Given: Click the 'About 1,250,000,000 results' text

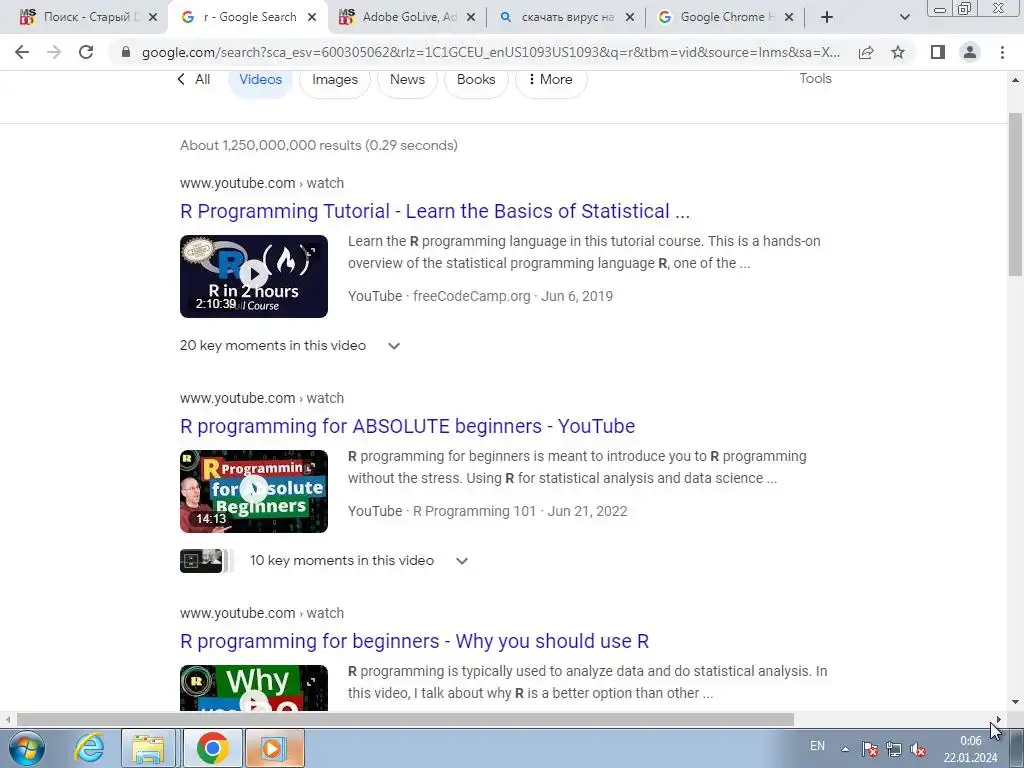Looking at the screenshot, I should coord(319,145).
